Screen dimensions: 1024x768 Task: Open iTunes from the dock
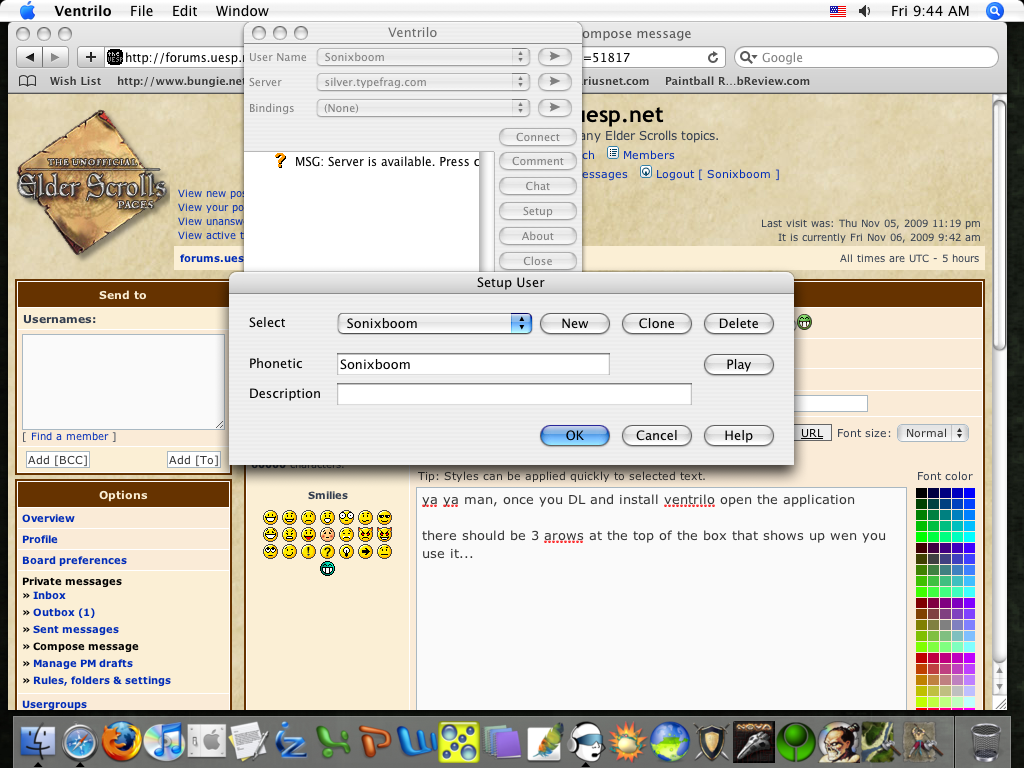(163, 742)
